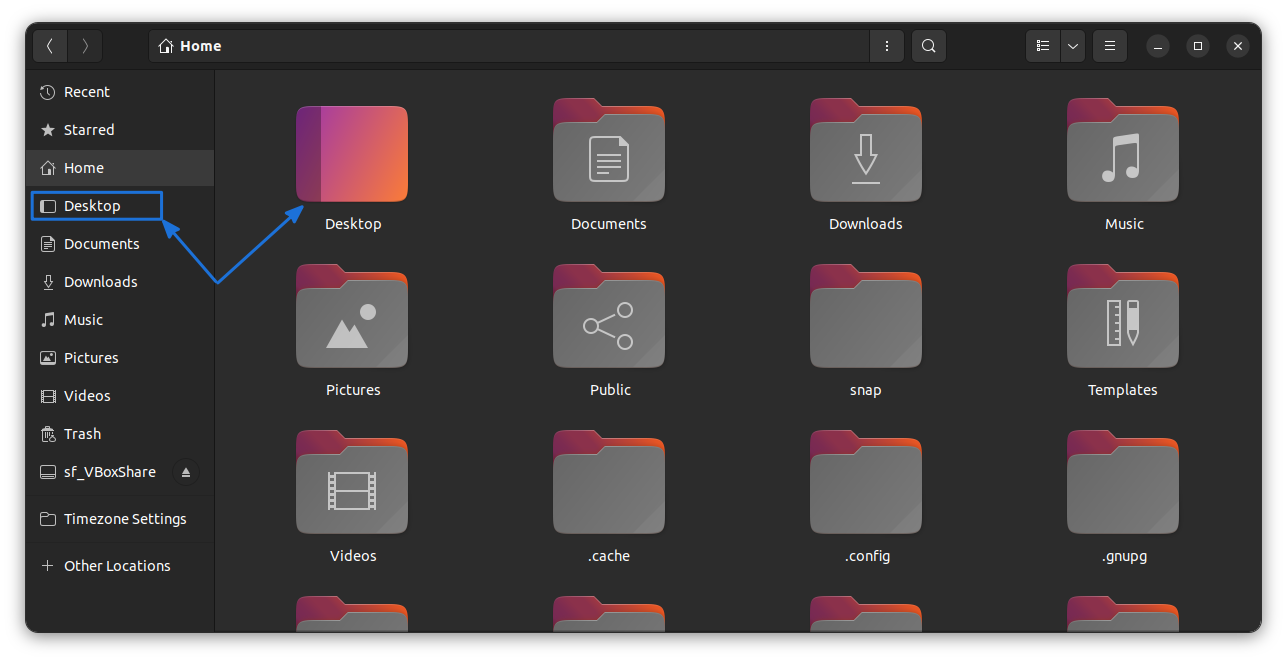1287x661 pixels.
Task: Open the Timezone Settings folder
Action: [x=124, y=518]
